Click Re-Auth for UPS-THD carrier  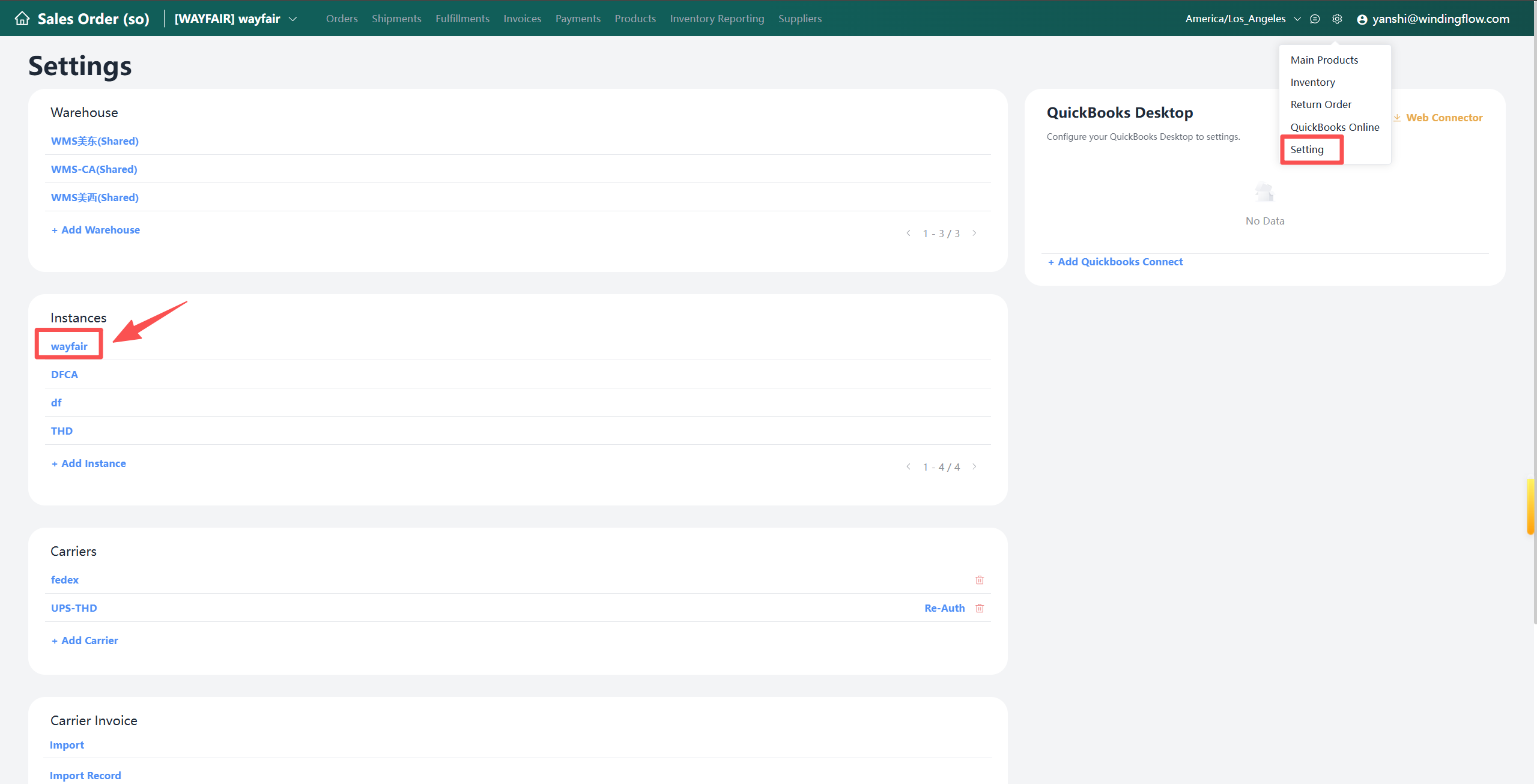(944, 608)
